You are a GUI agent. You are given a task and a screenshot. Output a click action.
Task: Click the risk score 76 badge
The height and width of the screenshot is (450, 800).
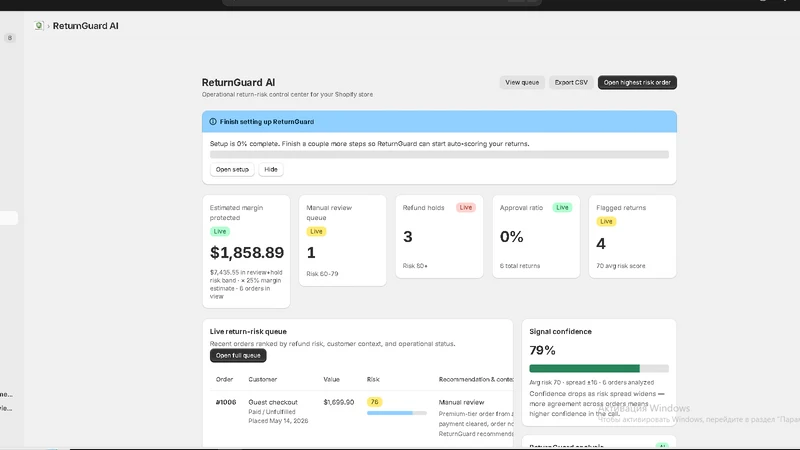tap(374, 402)
